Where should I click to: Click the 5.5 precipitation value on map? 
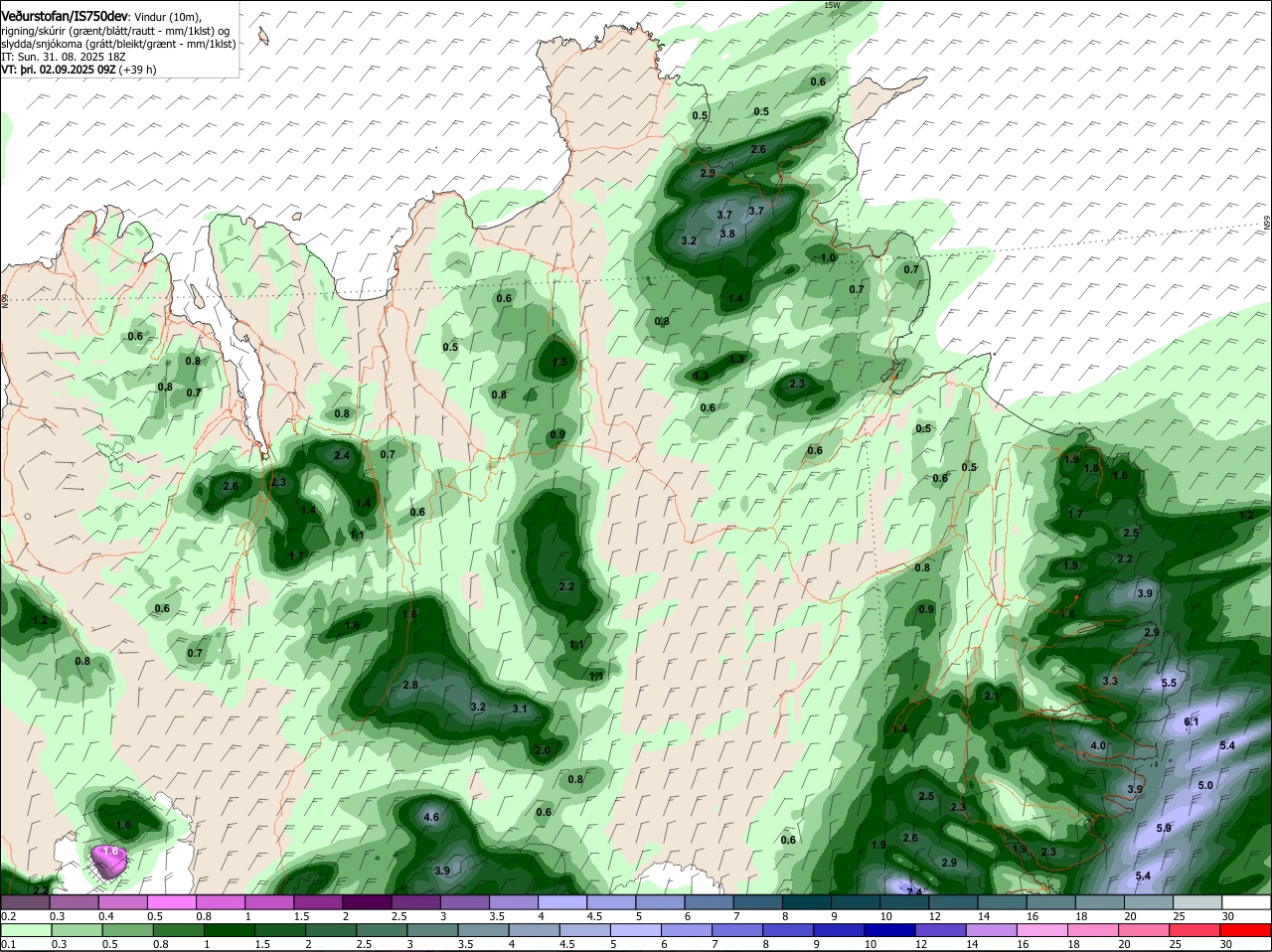coord(1169,683)
